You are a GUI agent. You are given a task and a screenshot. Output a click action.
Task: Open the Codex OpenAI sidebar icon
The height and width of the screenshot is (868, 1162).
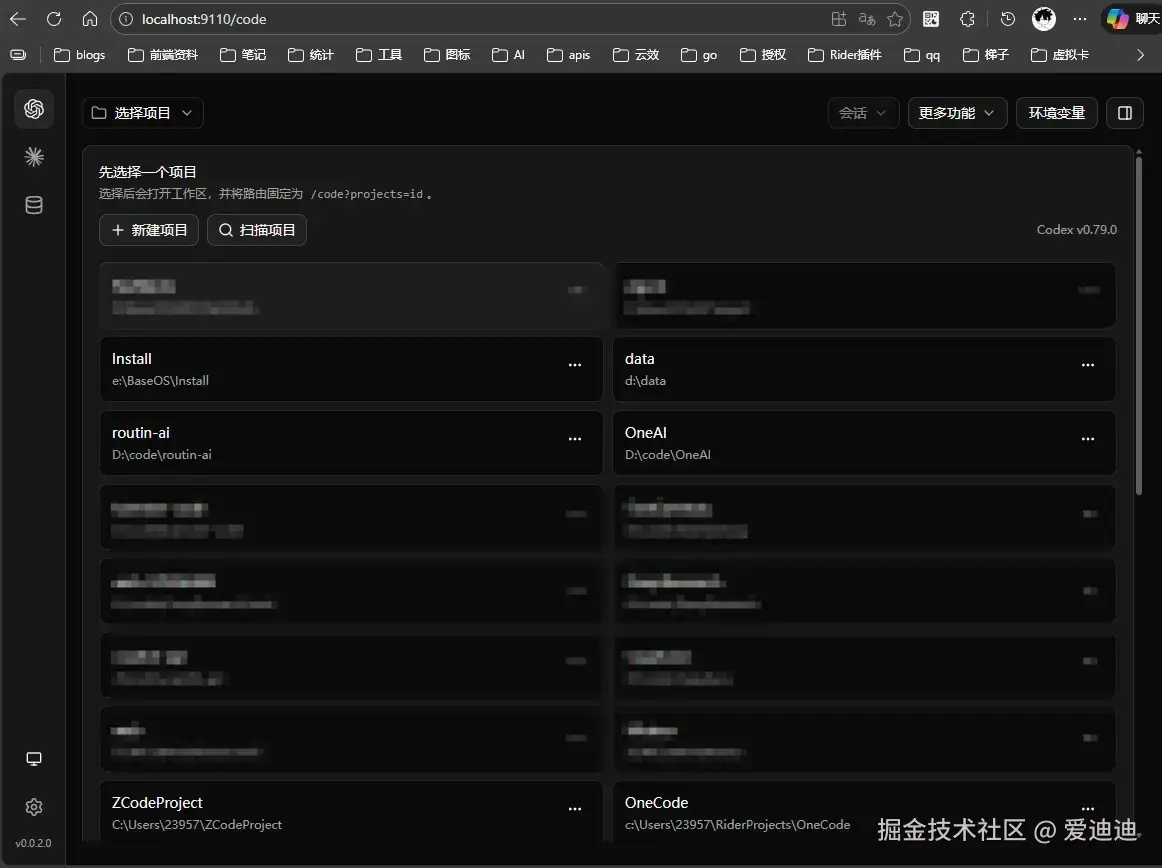click(34, 109)
